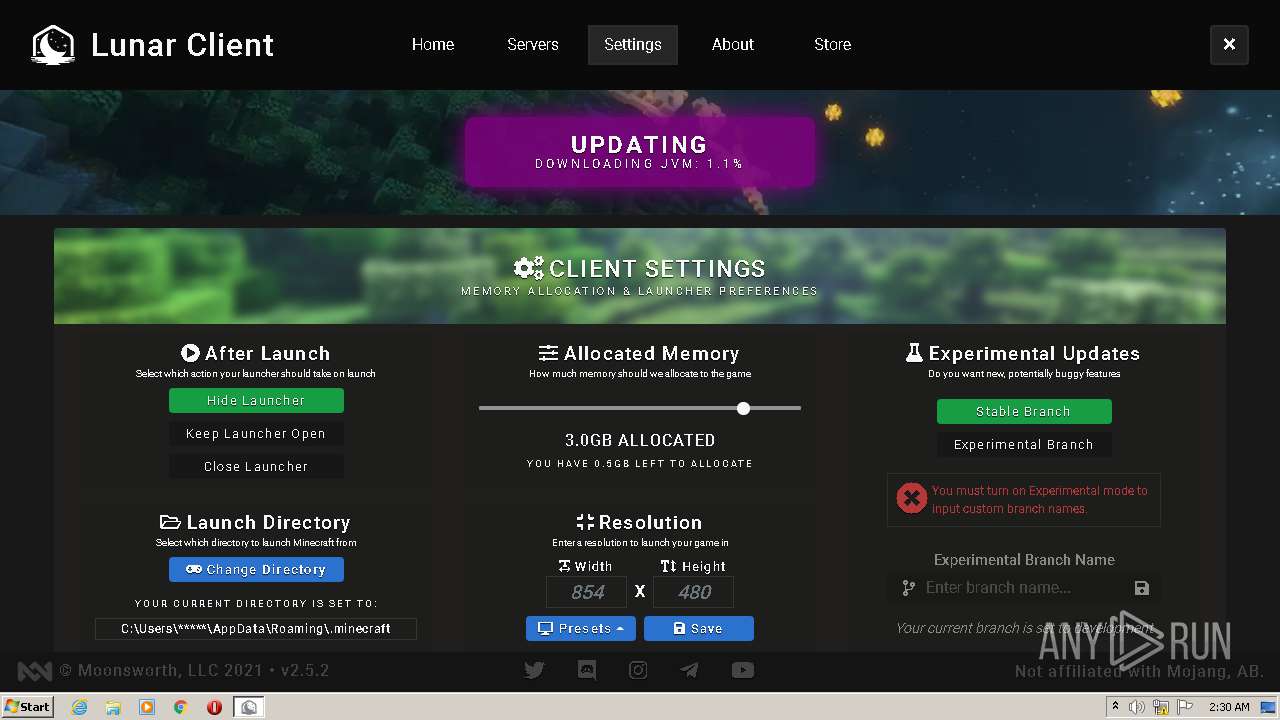Viewport: 1280px width, 720px height.
Task: Open the About tab
Action: 733,45
